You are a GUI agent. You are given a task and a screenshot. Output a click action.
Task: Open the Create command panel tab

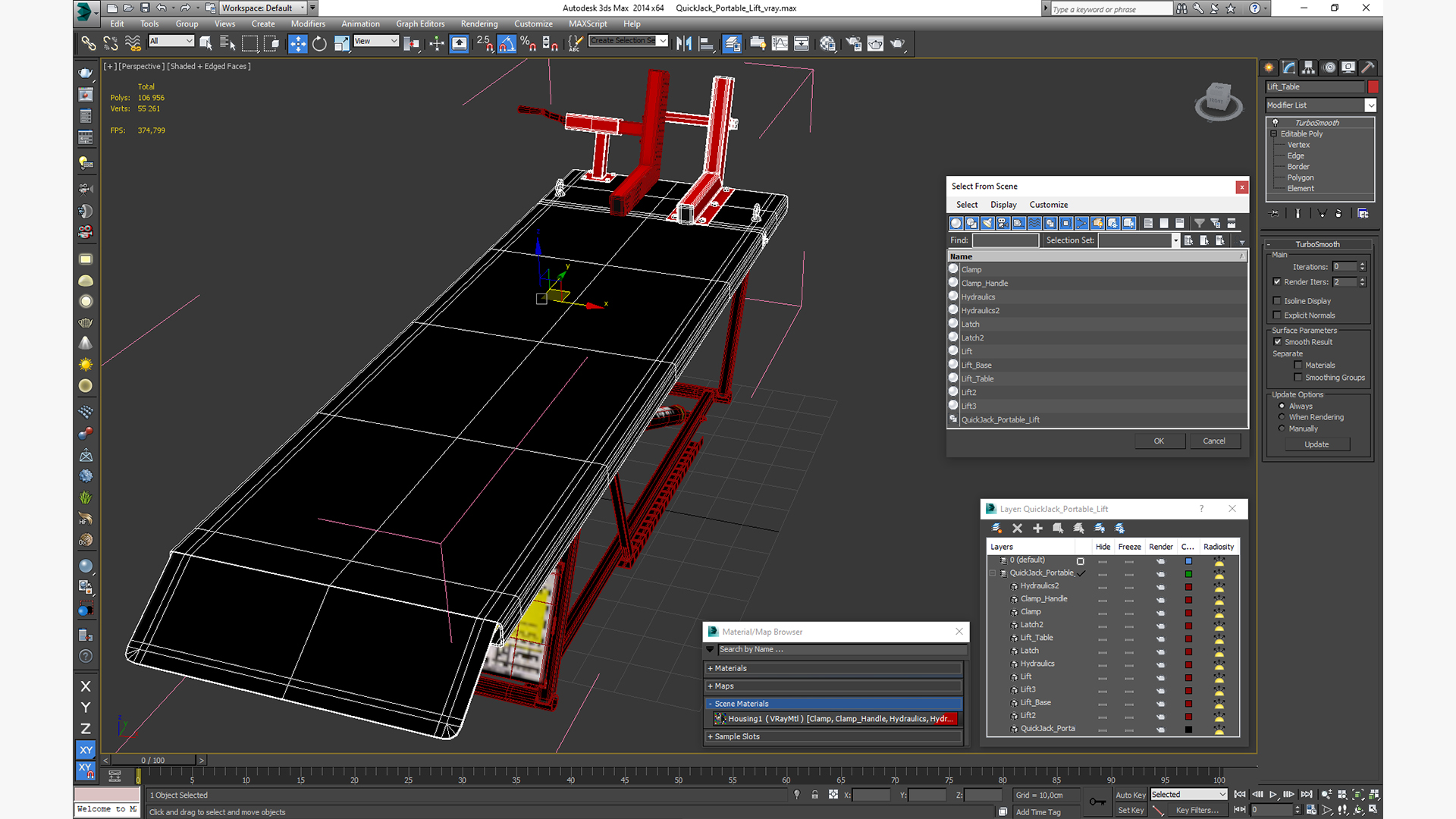[x=1269, y=67]
